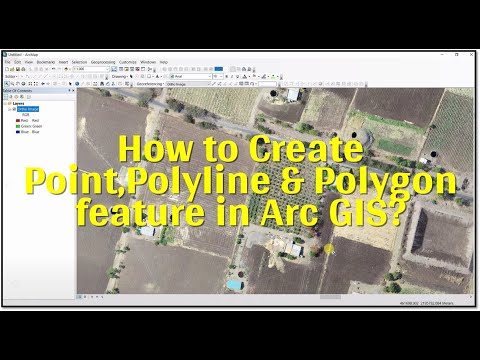Select the Measure tool
Viewport: 480px width, 360px height.
point(95,84)
